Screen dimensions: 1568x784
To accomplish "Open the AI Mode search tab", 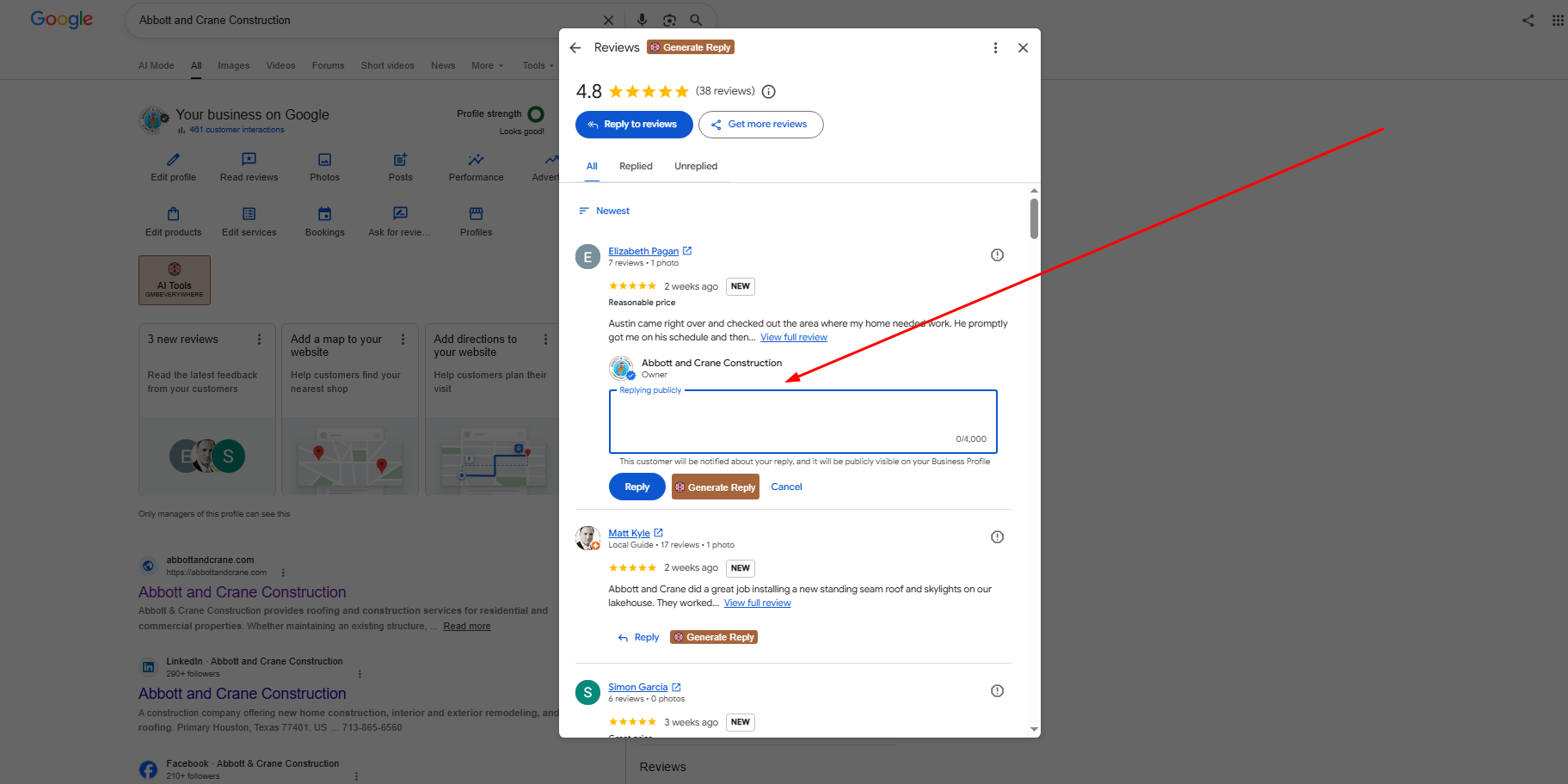I will coord(156,66).
